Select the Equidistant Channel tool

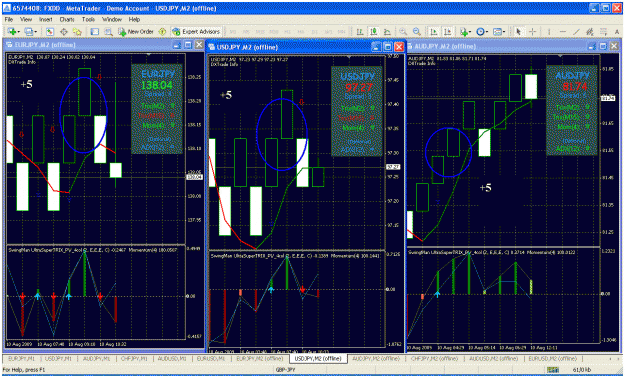click(x=590, y=31)
